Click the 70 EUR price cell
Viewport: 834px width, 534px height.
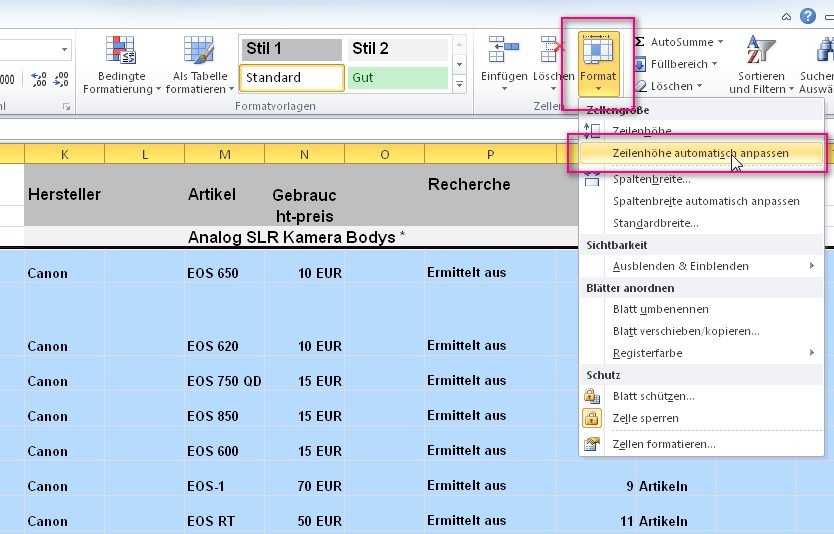[x=304, y=479]
